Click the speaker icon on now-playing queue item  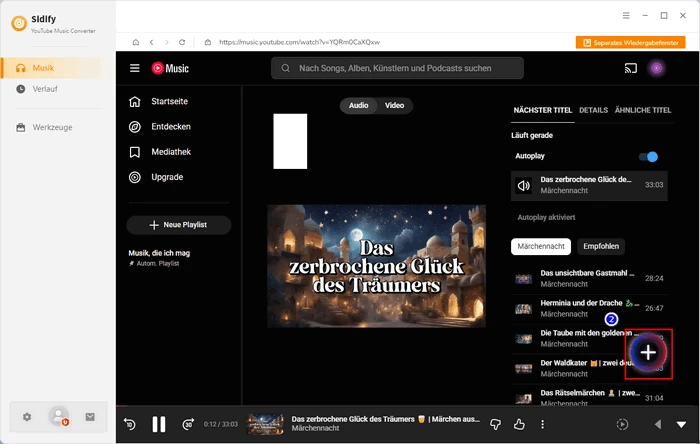[524, 185]
